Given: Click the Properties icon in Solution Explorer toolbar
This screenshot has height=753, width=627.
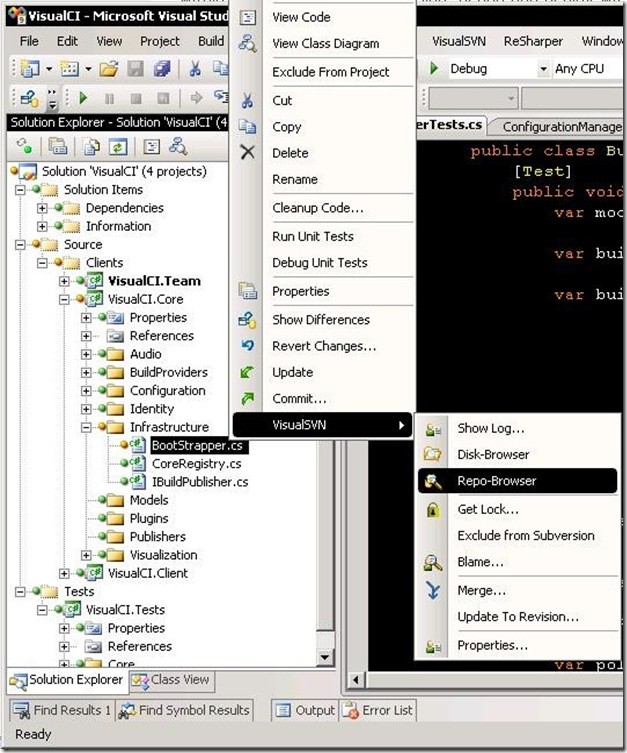Looking at the screenshot, I should pyautogui.click(x=58, y=146).
